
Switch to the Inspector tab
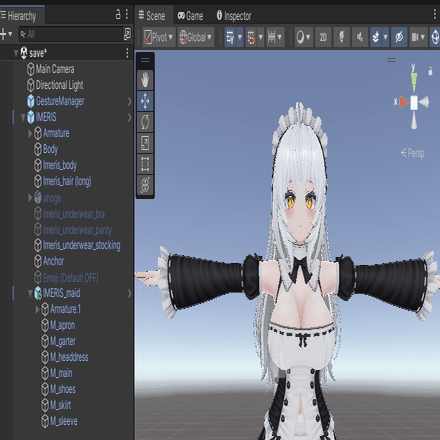coord(234,16)
